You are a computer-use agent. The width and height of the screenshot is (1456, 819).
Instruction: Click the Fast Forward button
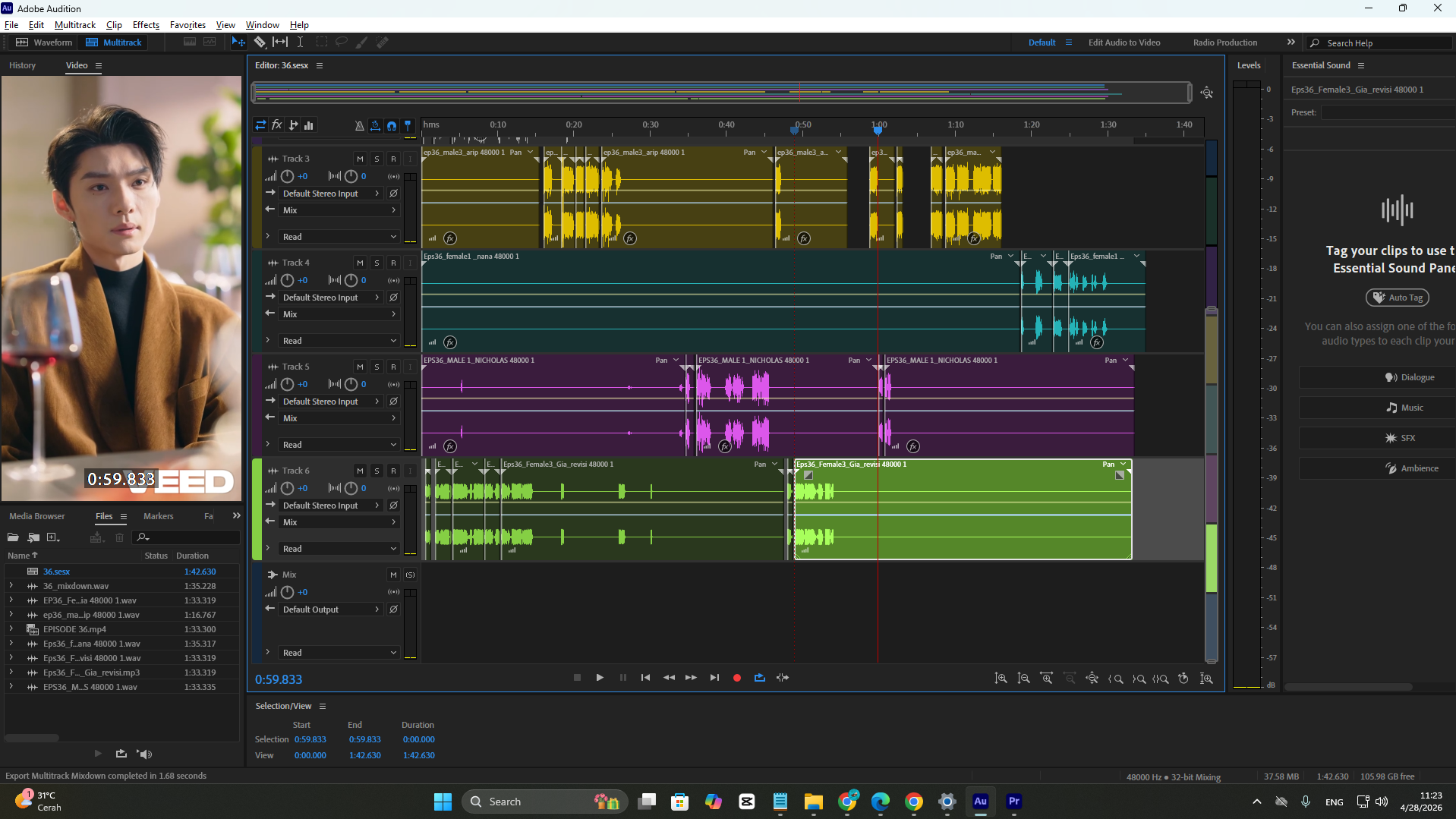coord(691,678)
